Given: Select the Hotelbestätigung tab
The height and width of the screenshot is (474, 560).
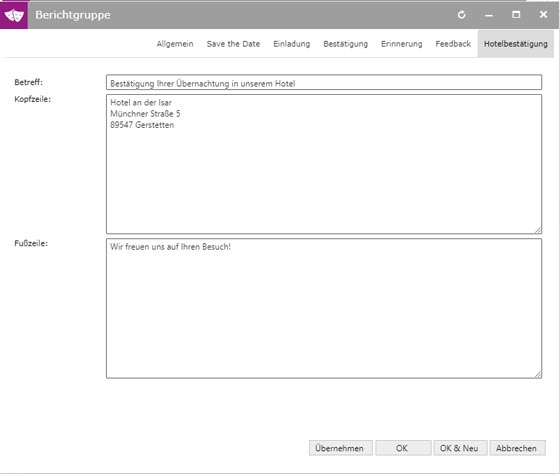Looking at the screenshot, I should [x=516, y=44].
